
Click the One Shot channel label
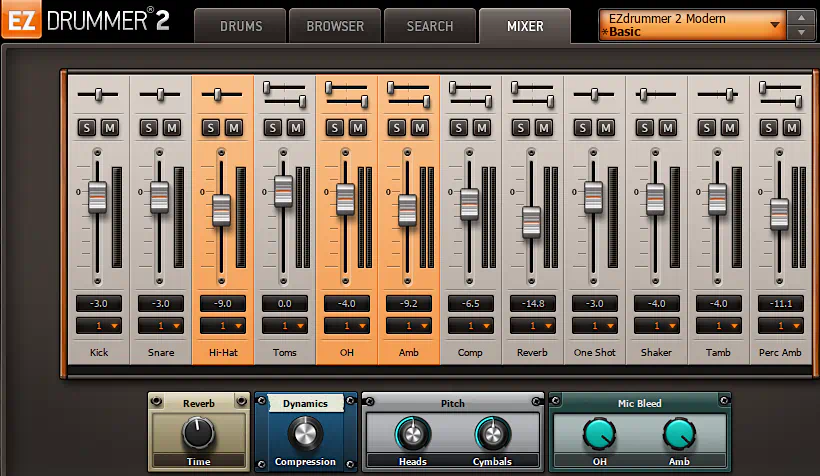click(595, 353)
